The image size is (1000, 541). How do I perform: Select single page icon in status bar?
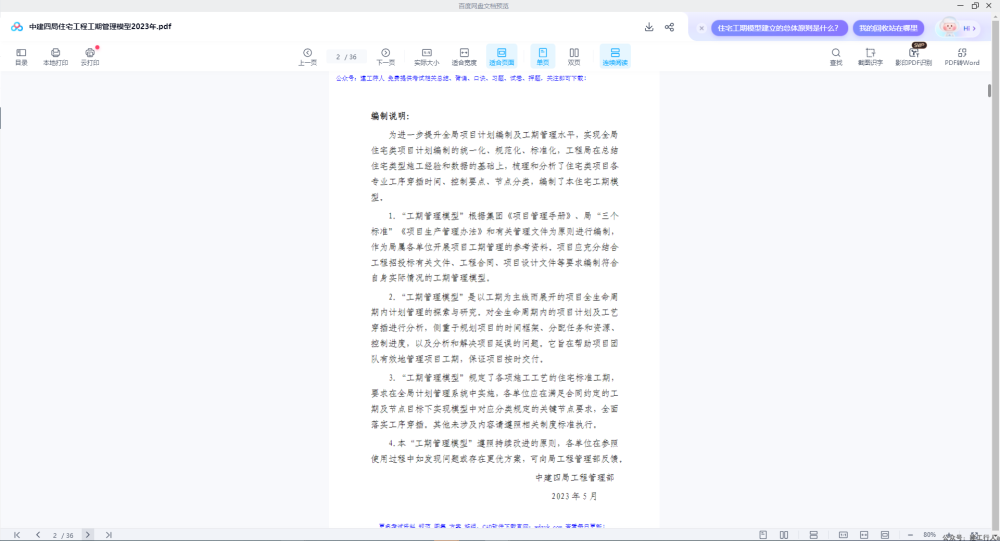coord(763,535)
